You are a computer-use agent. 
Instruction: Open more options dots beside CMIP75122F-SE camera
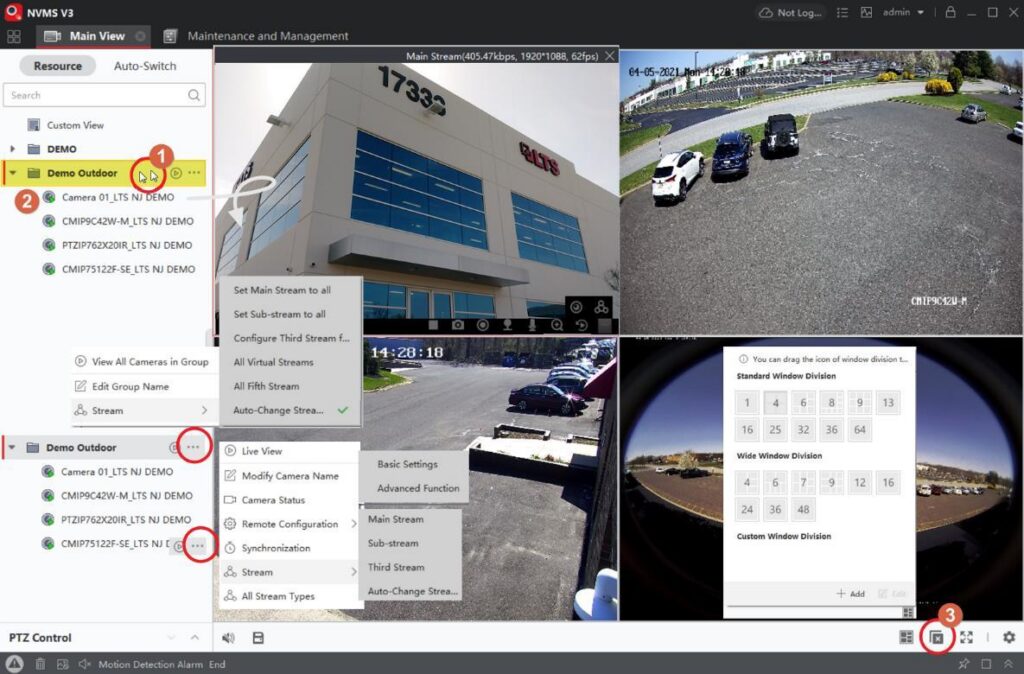[198, 545]
